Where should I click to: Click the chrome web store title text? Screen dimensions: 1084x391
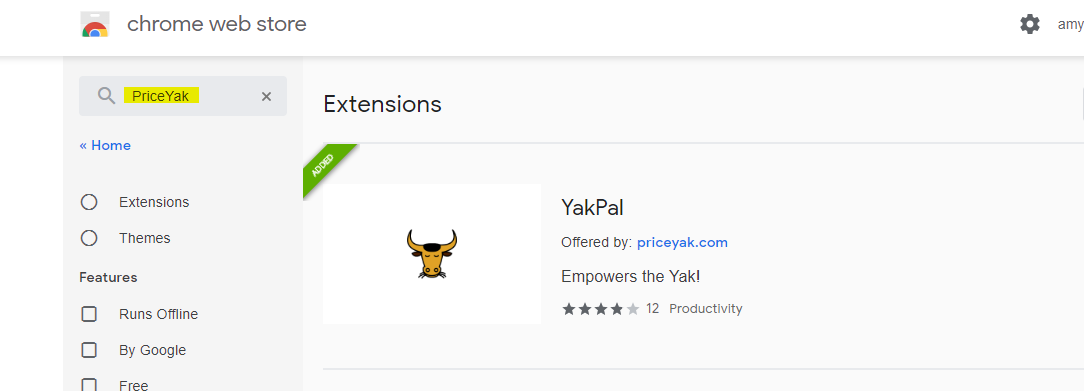(x=217, y=25)
